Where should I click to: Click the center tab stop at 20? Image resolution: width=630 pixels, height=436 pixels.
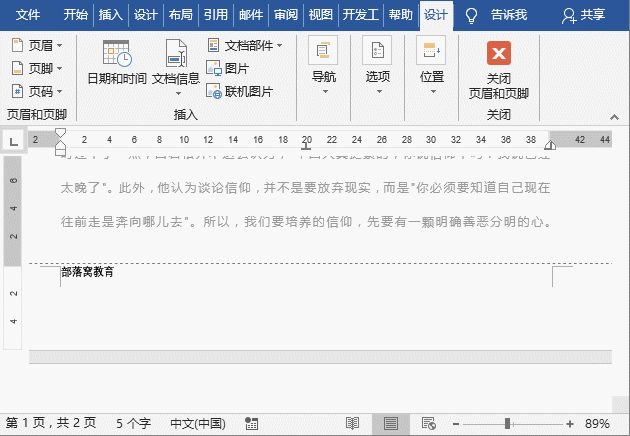(306, 147)
